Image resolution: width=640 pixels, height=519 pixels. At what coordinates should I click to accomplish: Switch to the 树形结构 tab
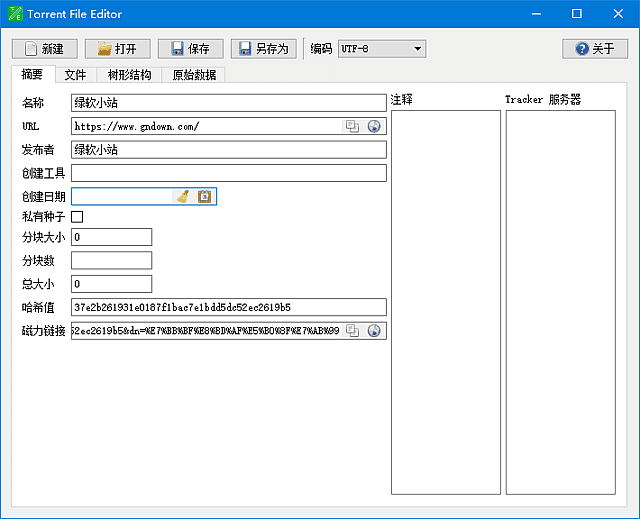[x=129, y=74]
